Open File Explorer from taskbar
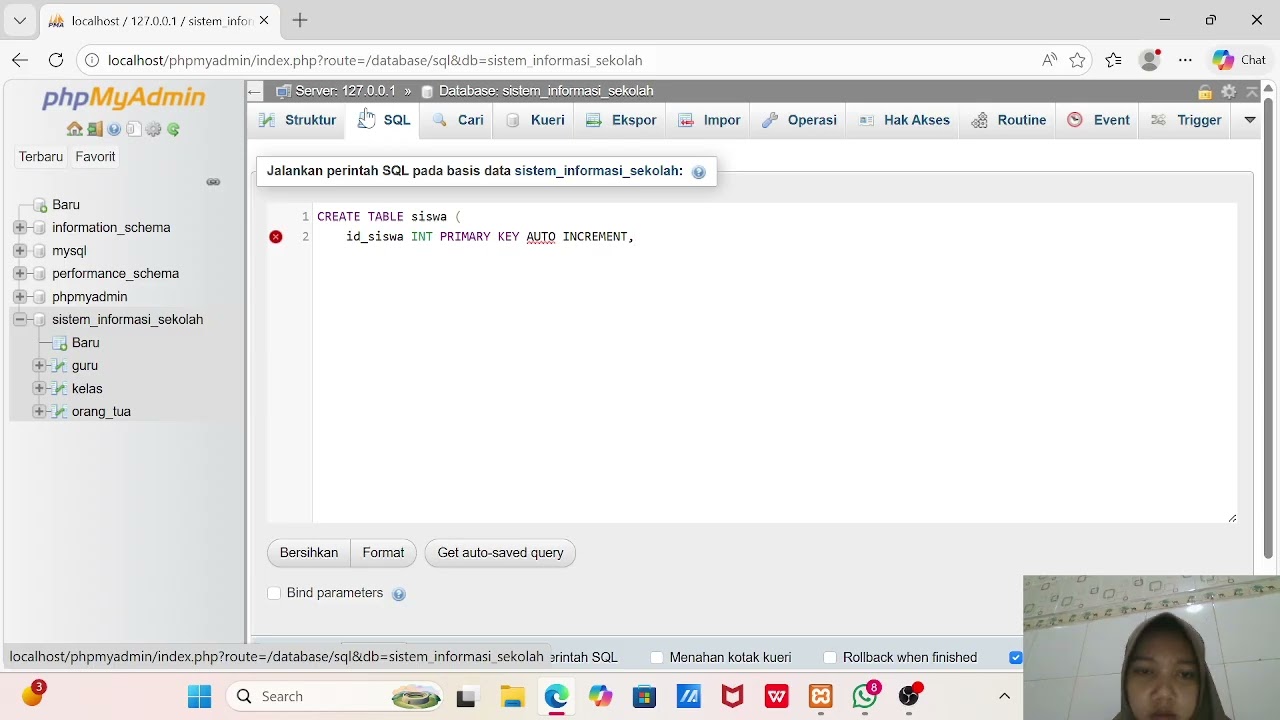Screen dimensions: 1280x720 click(x=512, y=696)
